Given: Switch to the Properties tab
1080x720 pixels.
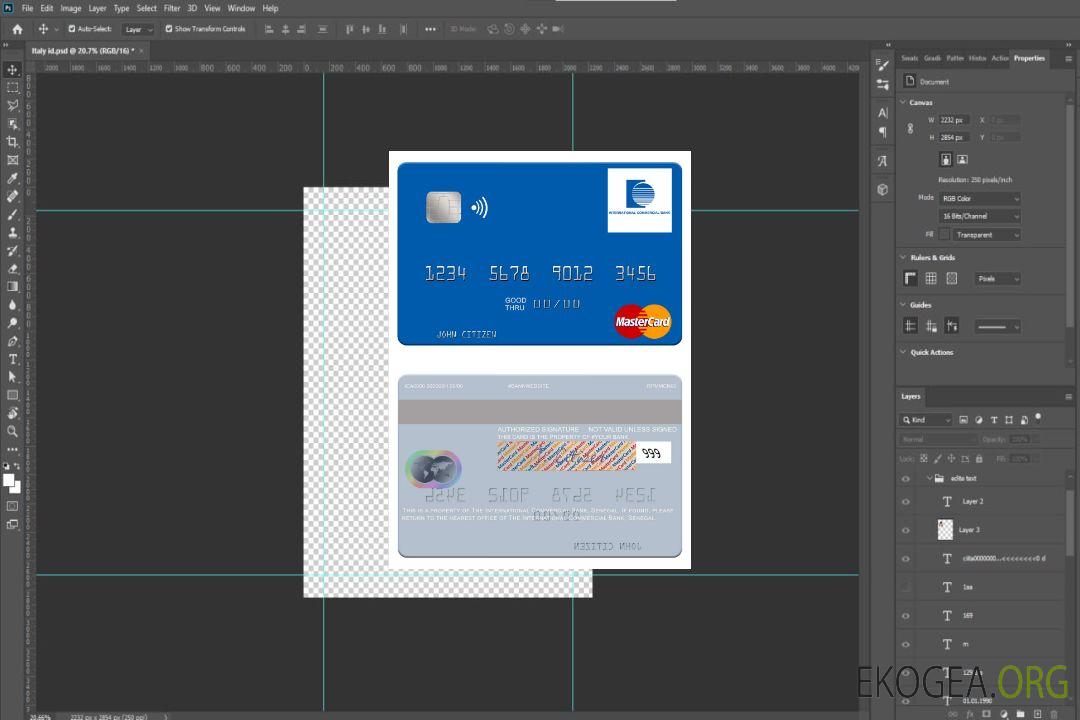Looking at the screenshot, I should [1029, 59].
